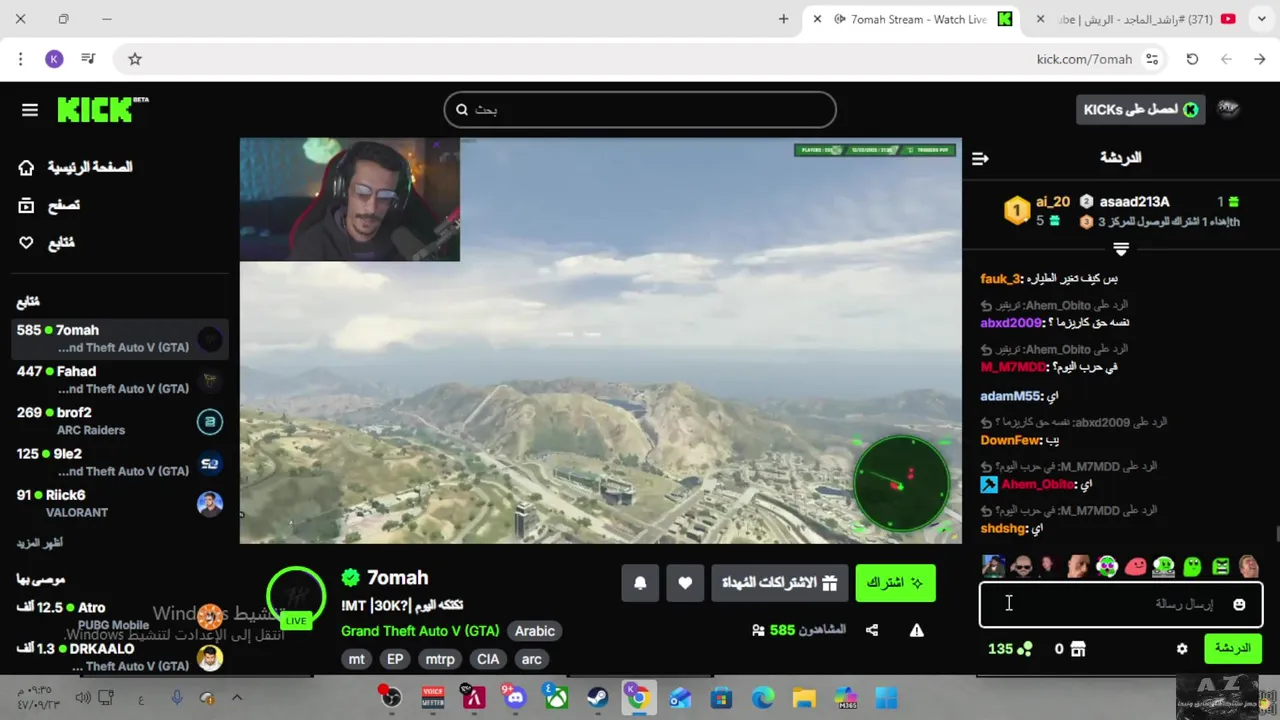Open the home page sidebar link
Image resolution: width=1280 pixels, height=720 pixels.
[76, 167]
